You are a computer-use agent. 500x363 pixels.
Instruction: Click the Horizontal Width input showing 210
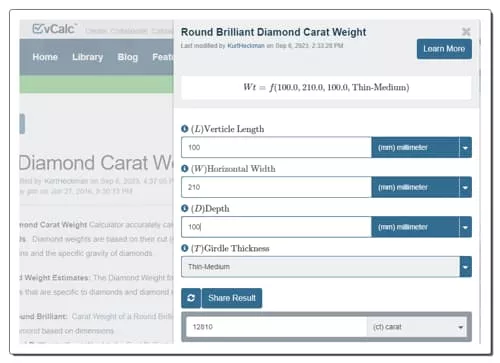point(276,187)
